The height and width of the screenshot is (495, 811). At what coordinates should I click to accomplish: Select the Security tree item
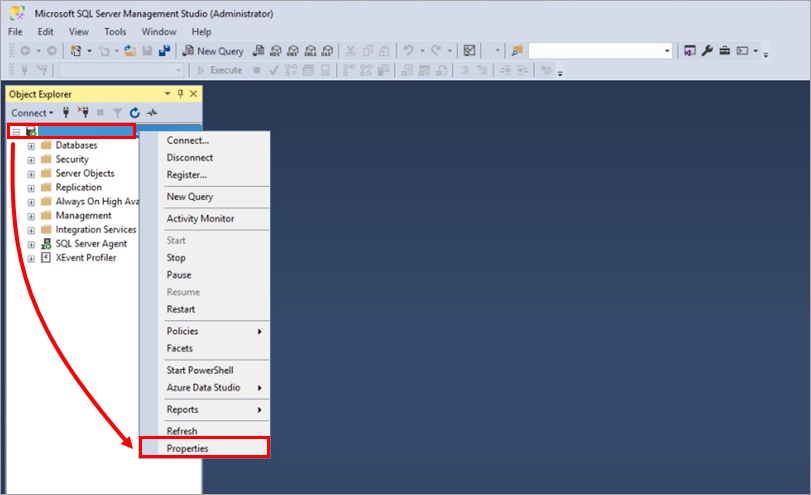(72, 159)
